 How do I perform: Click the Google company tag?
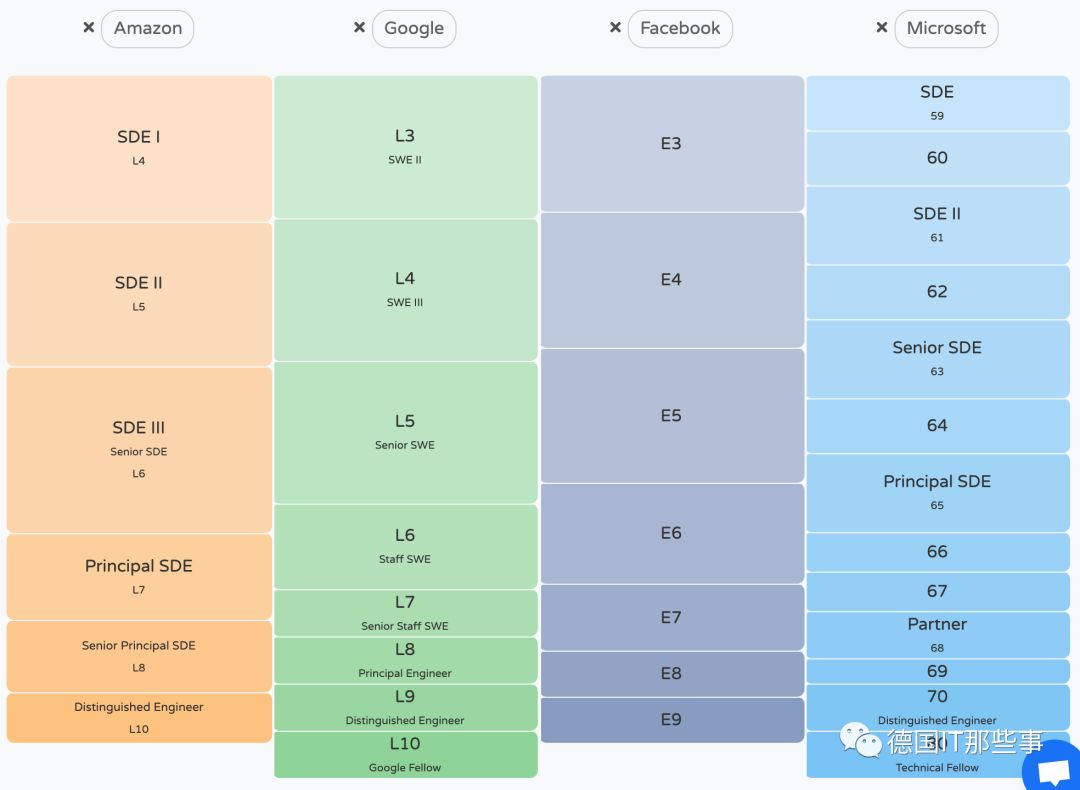pos(414,29)
